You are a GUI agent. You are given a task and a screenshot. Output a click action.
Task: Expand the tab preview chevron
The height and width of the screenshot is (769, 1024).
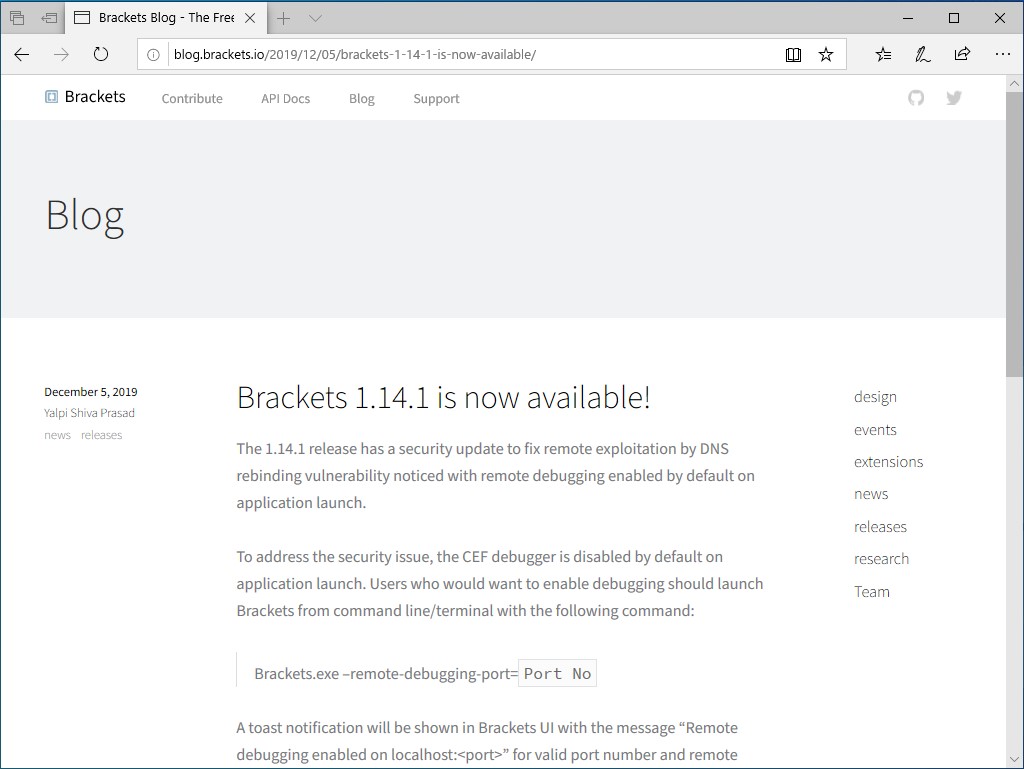click(314, 17)
